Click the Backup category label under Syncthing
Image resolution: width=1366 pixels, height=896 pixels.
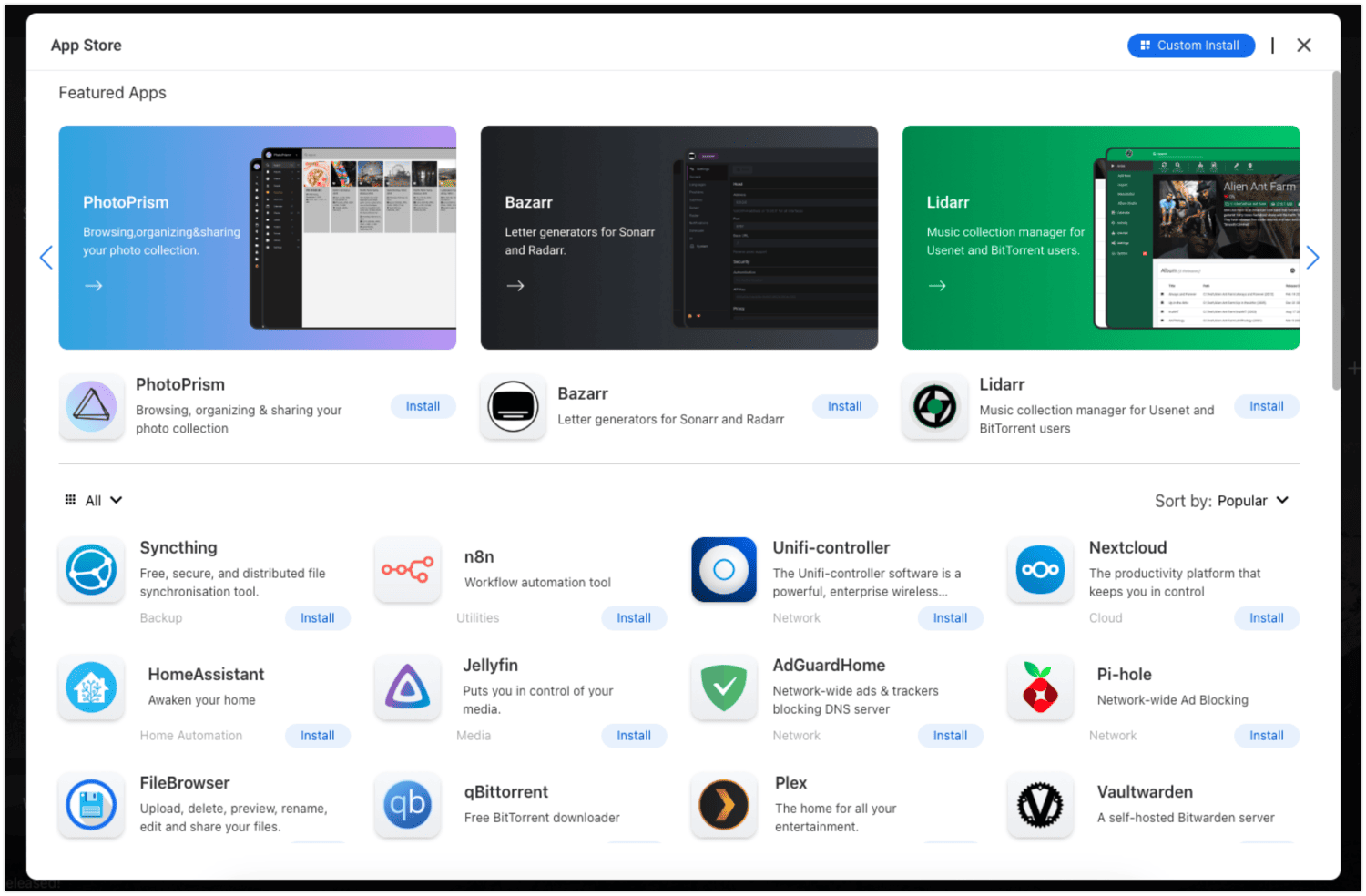click(x=161, y=618)
